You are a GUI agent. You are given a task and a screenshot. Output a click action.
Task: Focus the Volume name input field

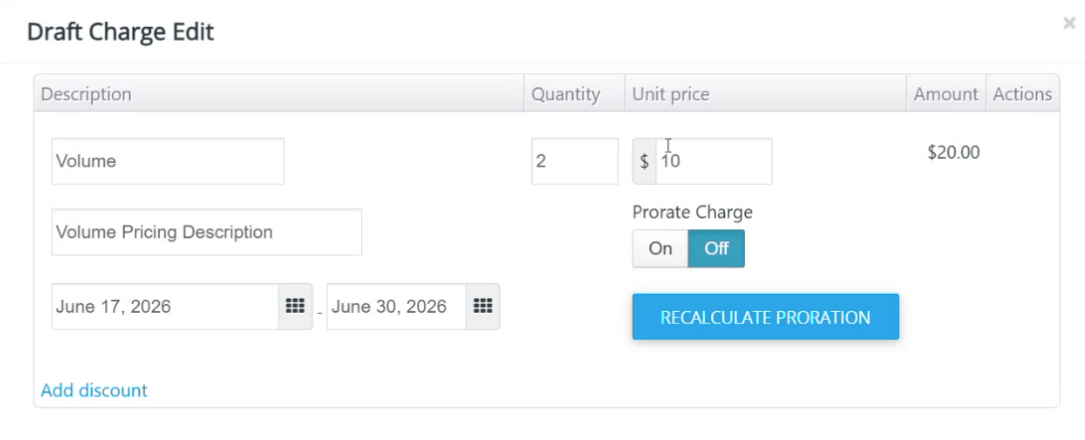pos(167,161)
